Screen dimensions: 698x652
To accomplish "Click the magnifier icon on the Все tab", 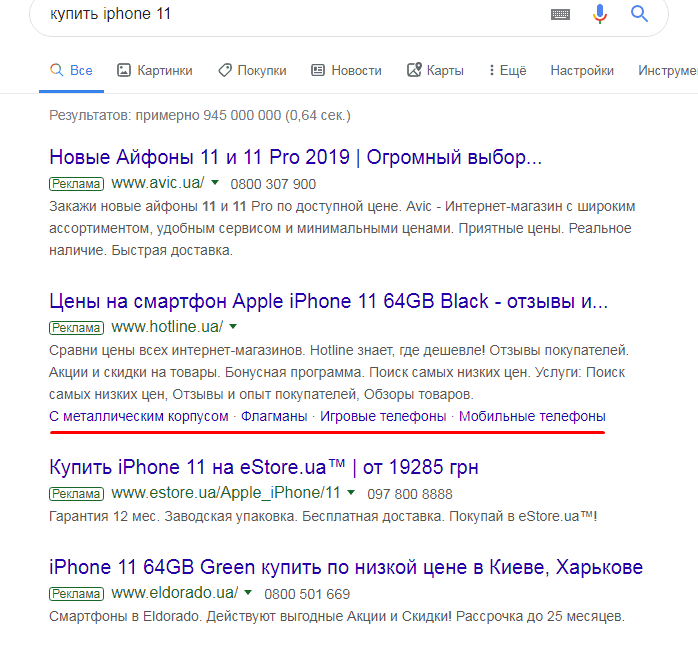I will [x=57, y=70].
